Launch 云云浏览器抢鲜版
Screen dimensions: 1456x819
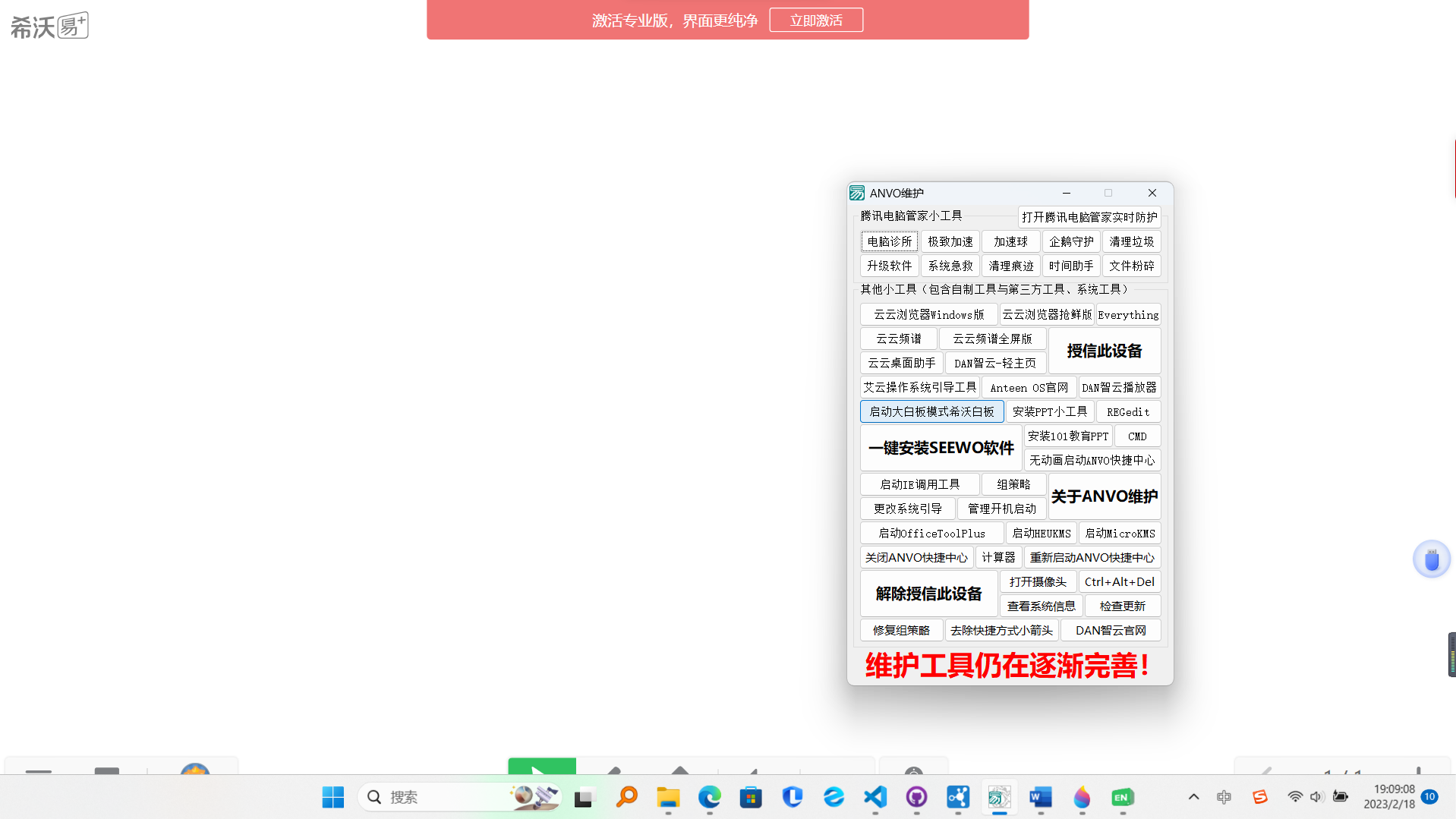[1047, 314]
